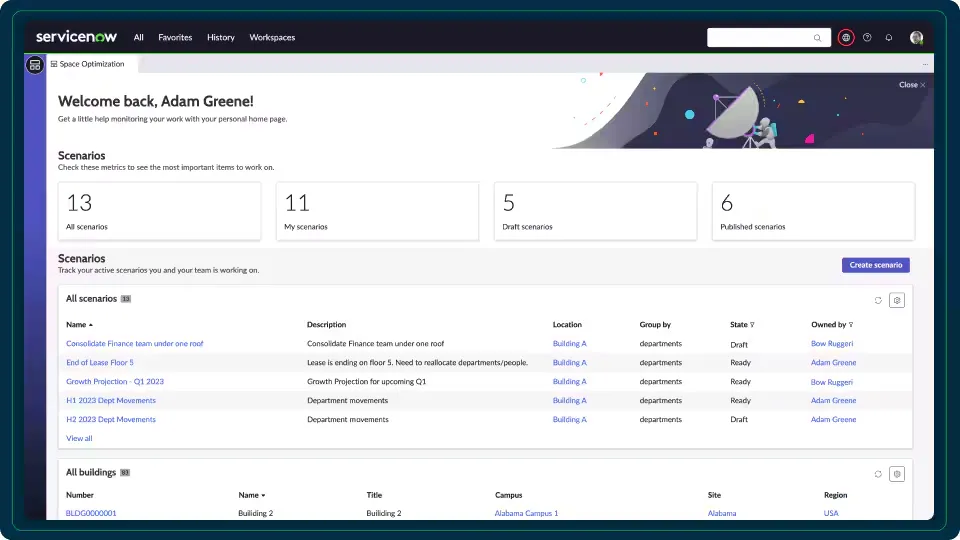Open the State column filter
The height and width of the screenshot is (540, 960).
click(x=752, y=325)
